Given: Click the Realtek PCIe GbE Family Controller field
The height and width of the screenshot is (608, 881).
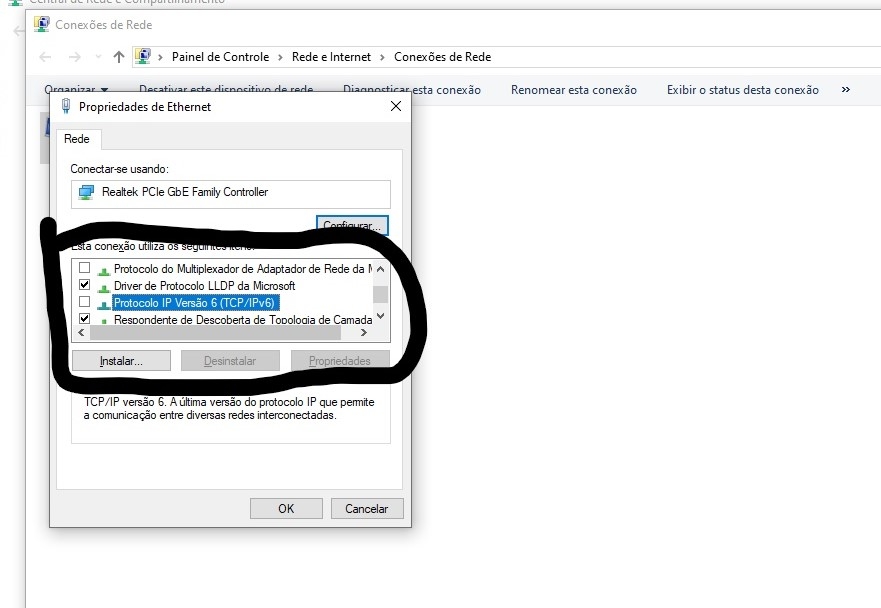Looking at the screenshot, I should pyautogui.click(x=231, y=194).
